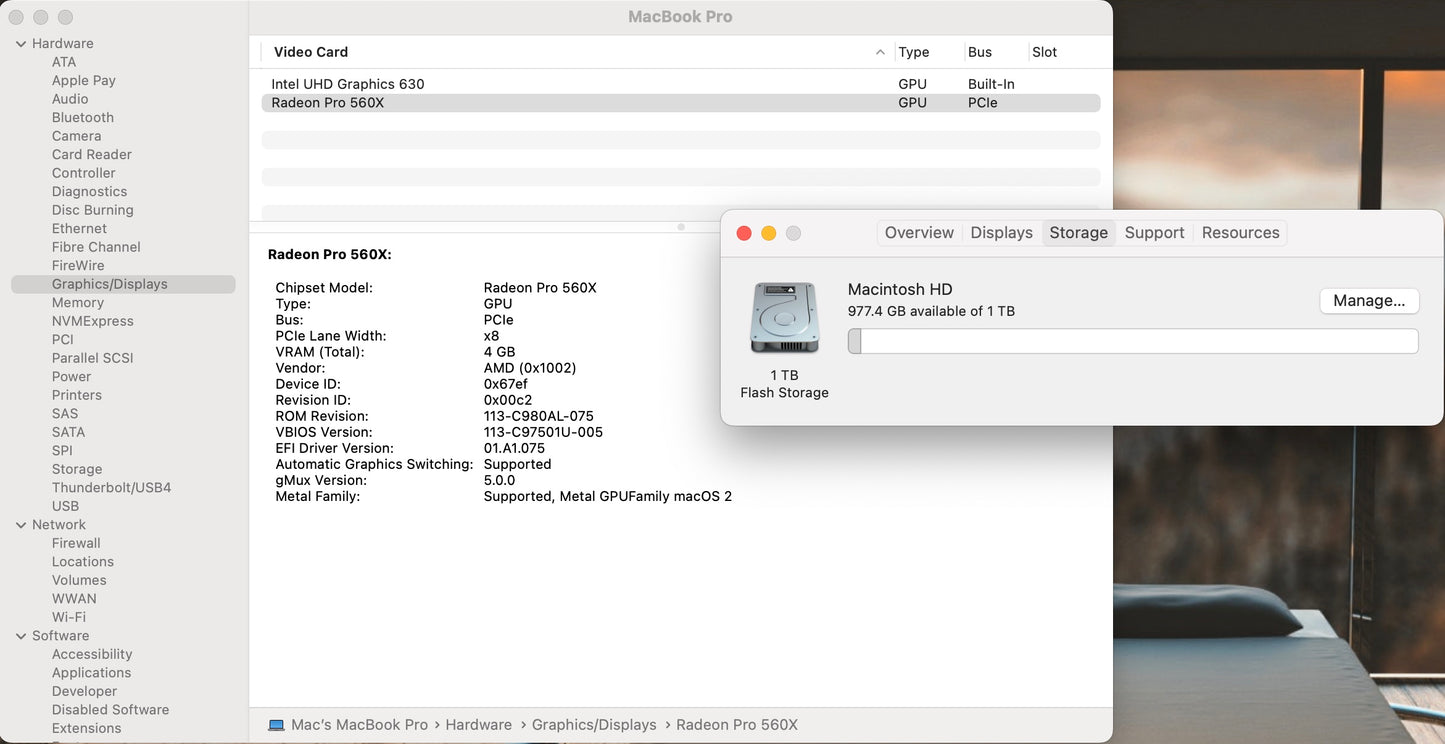Select Applications under the Software section
The width and height of the screenshot is (1445, 744).
point(91,672)
